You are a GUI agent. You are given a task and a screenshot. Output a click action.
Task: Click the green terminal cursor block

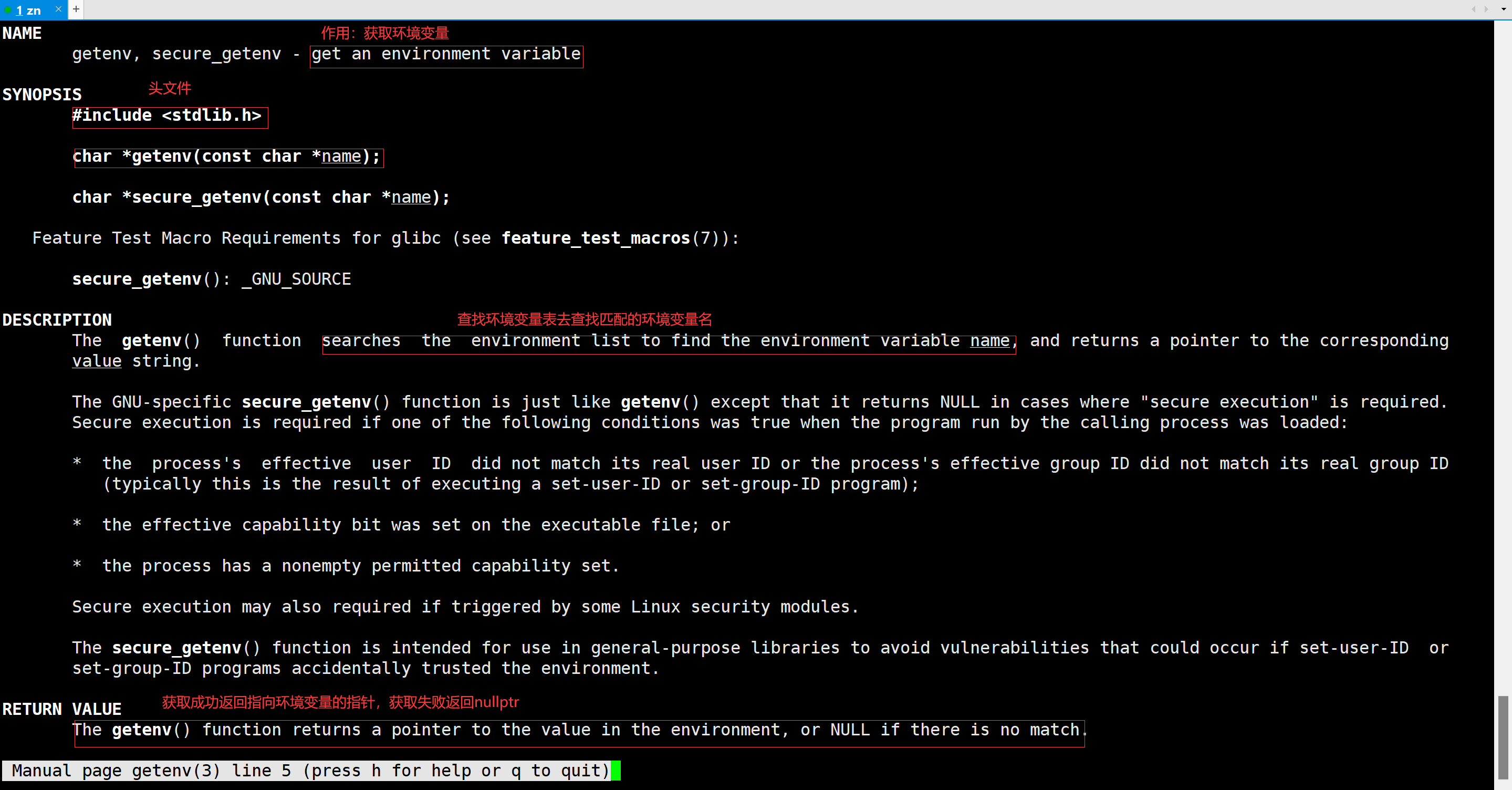click(x=616, y=771)
